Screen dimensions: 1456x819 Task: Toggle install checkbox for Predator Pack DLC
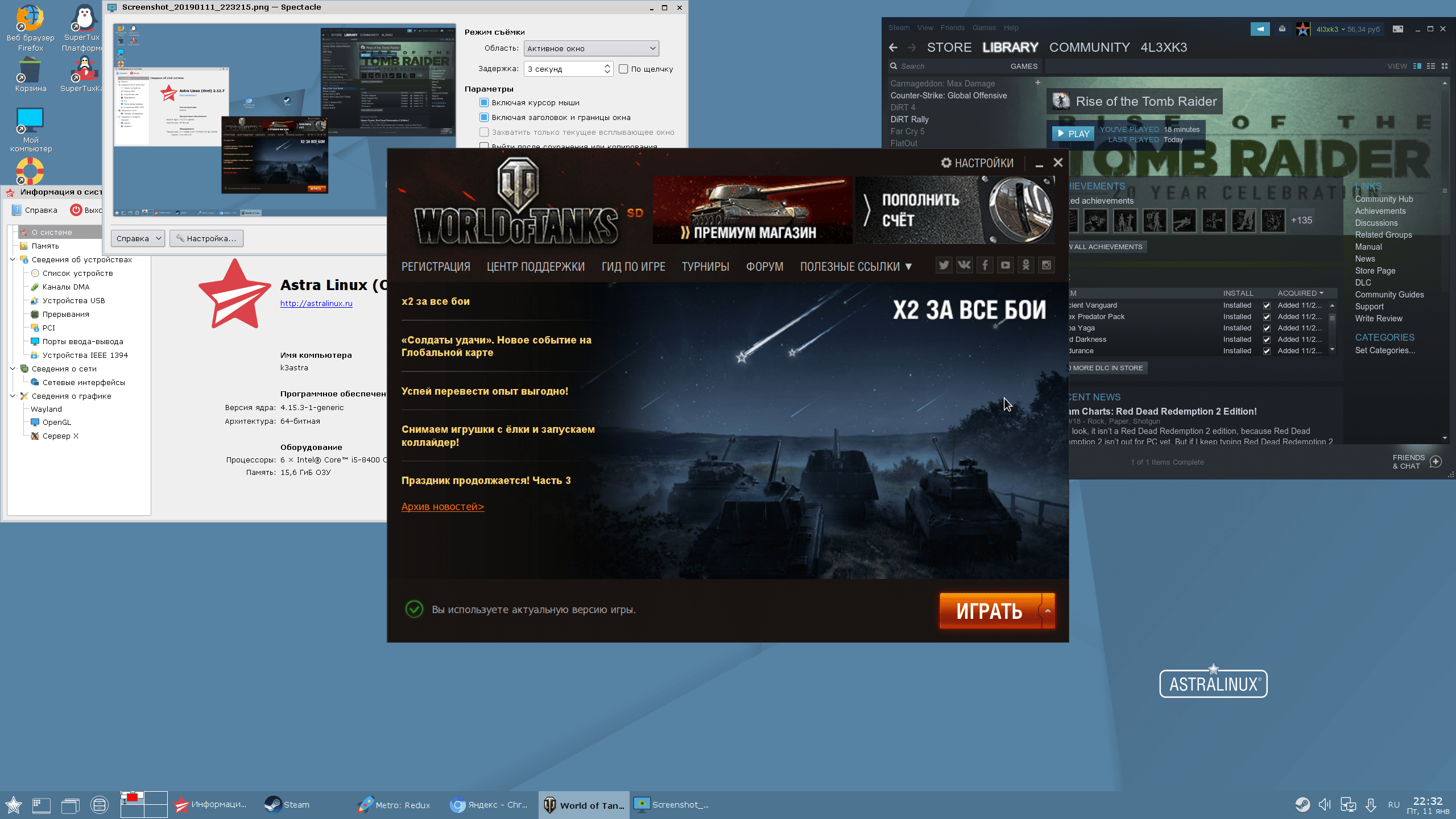point(1267,317)
